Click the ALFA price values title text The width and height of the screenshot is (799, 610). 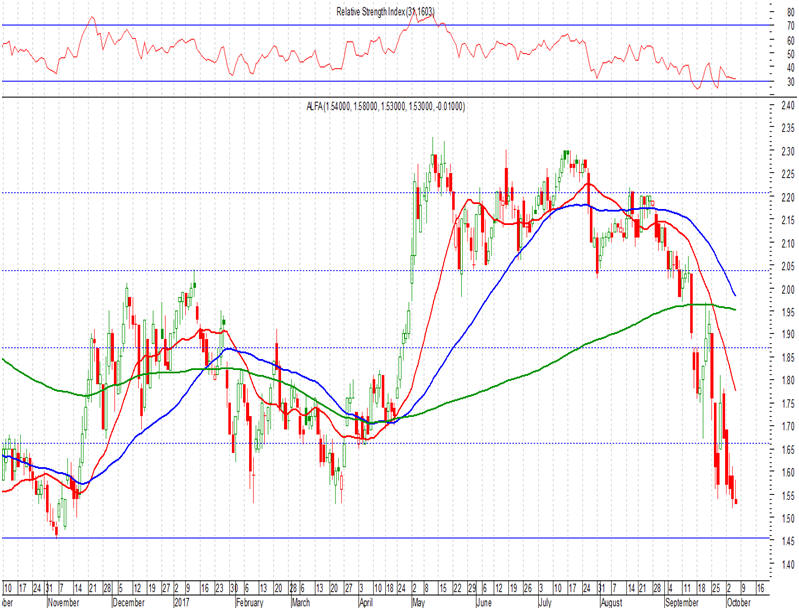click(386, 107)
